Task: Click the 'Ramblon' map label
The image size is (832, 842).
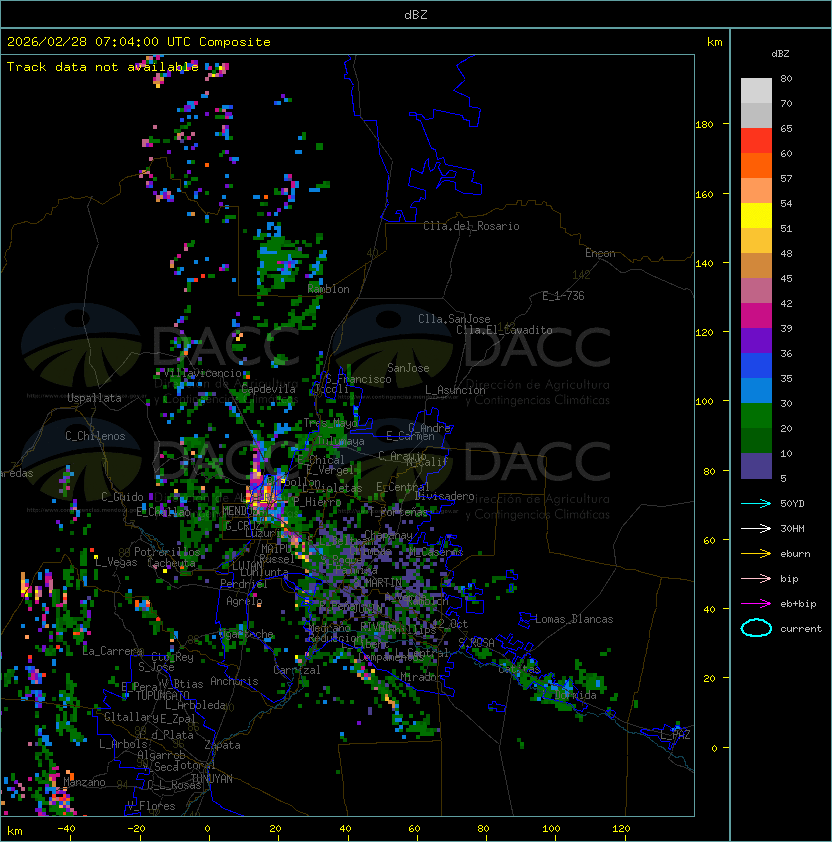Action: [x=328, y=289]
